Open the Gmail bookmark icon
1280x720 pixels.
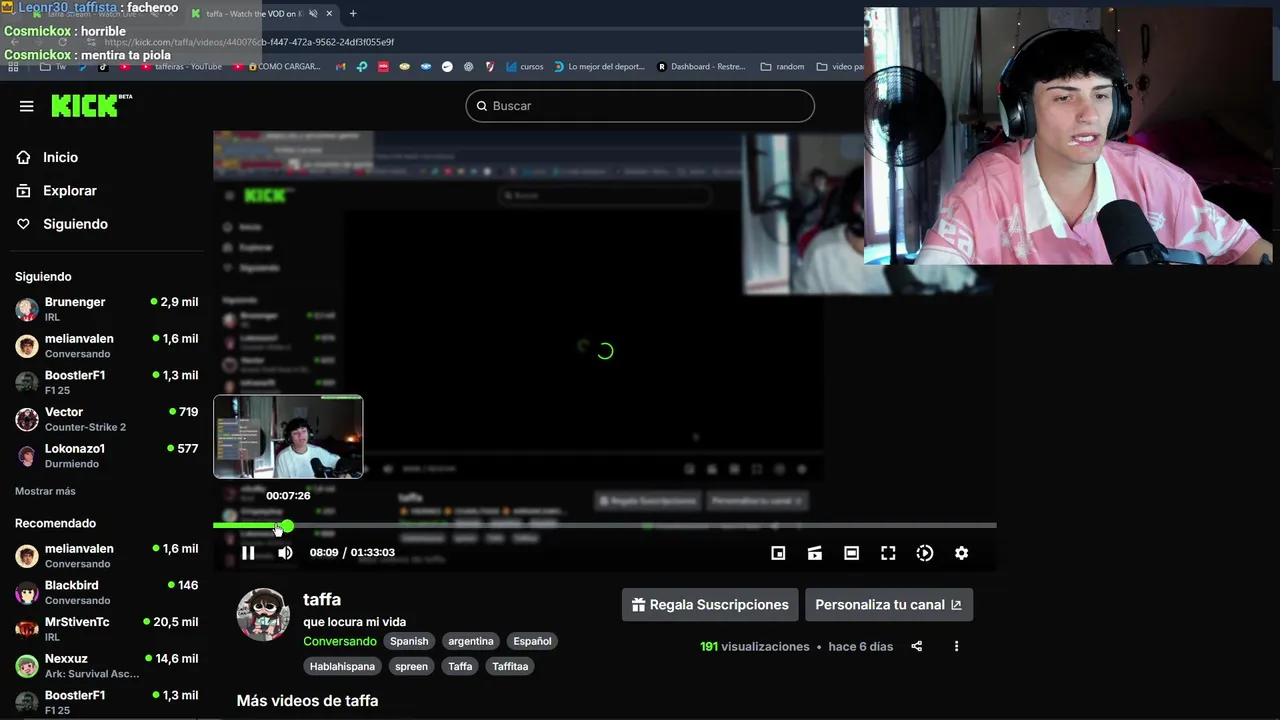point(340,67)
